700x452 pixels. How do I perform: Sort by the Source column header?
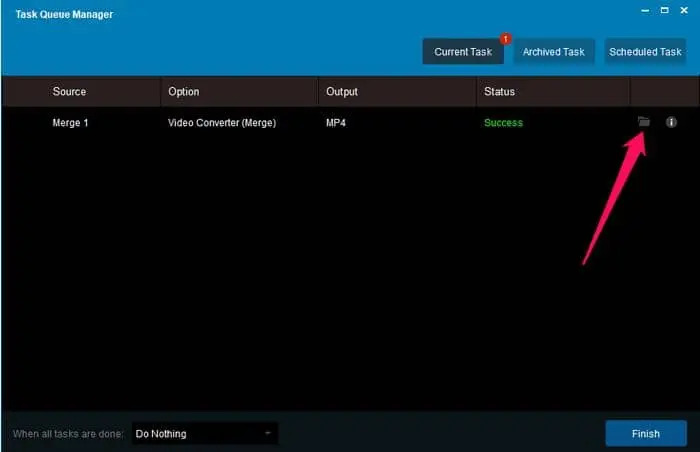[69, 92]
